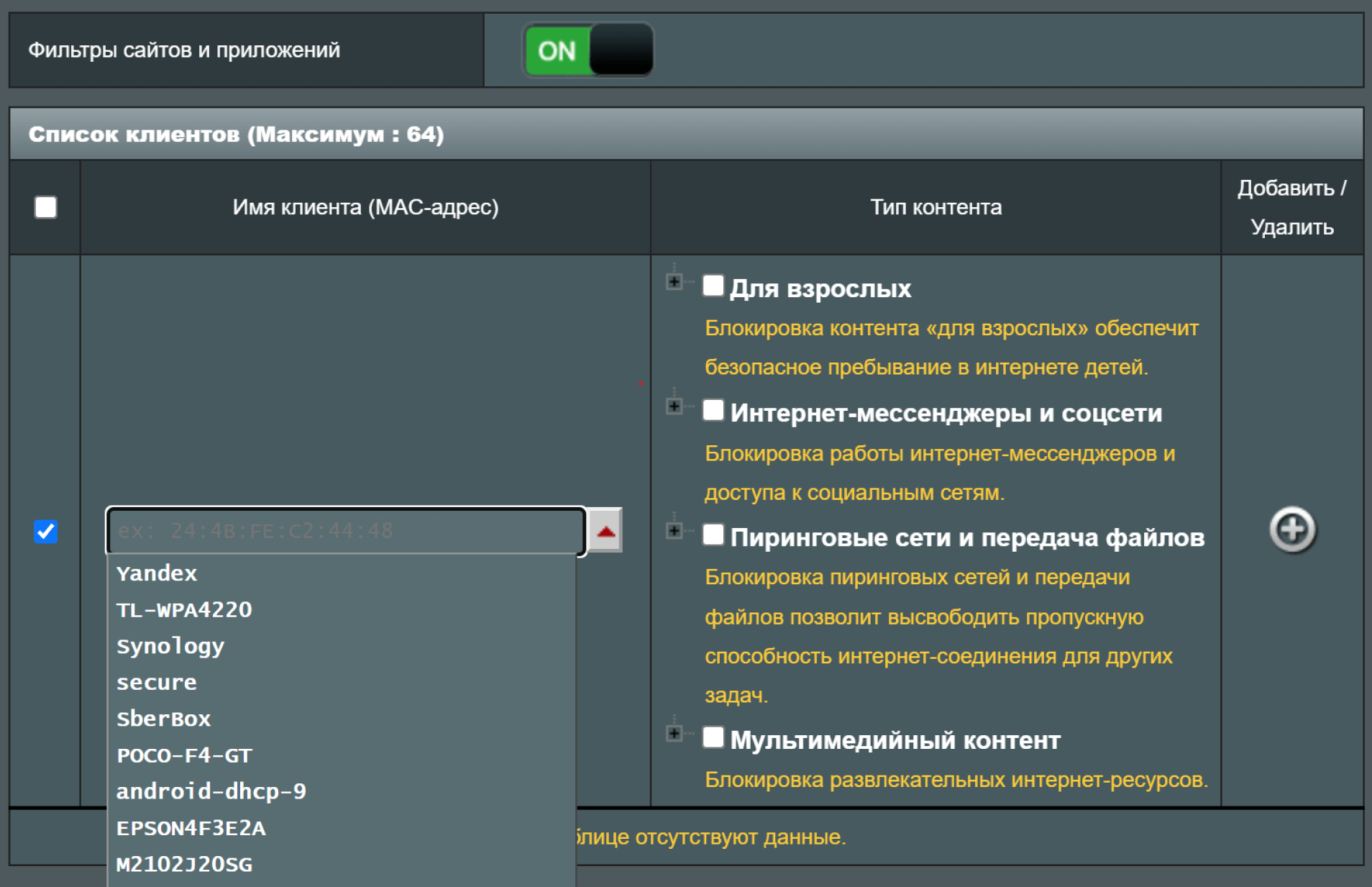Expand the 'Интернет-мессенджеры и соцсети' tree node
Screen dimensions: 1372x887
coord(674,406)
